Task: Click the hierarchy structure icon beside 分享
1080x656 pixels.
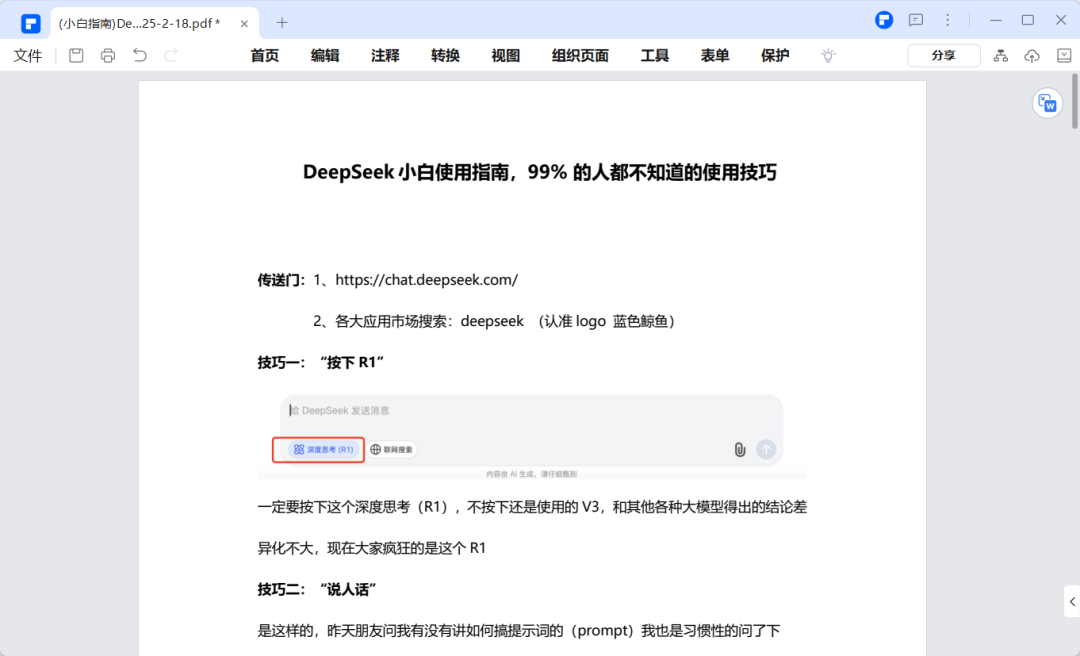Action: [x=1001, y=56]
